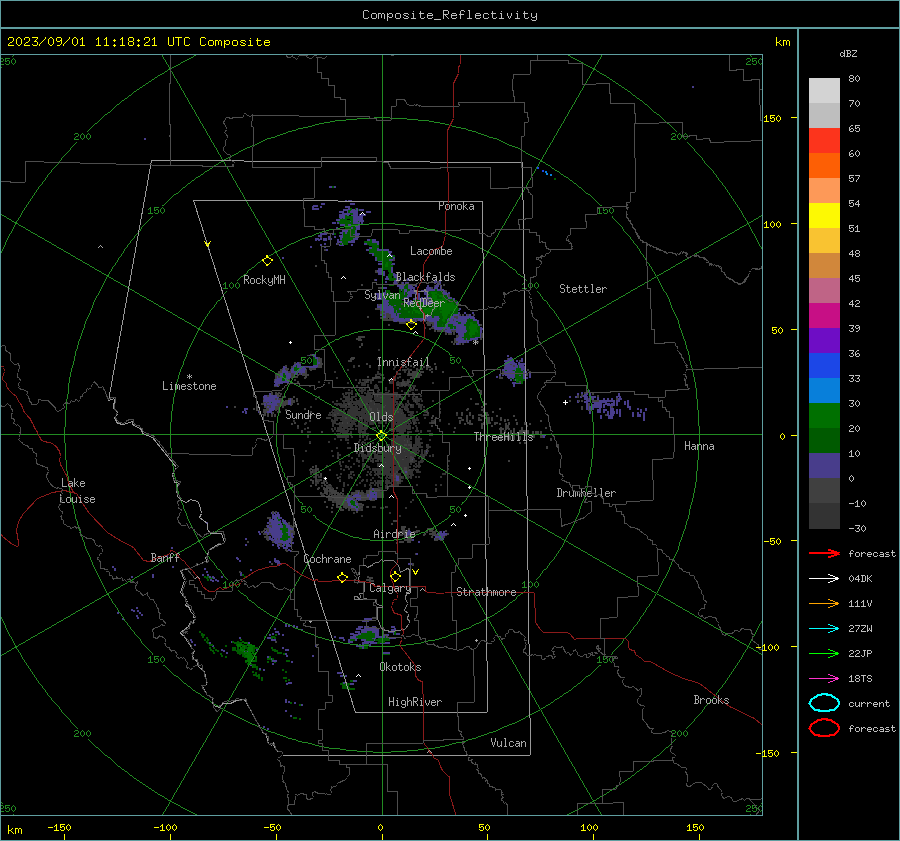
Task: Click the white 04DK arrow in legend
Action: pyautogui.click(x=824, y=578)
